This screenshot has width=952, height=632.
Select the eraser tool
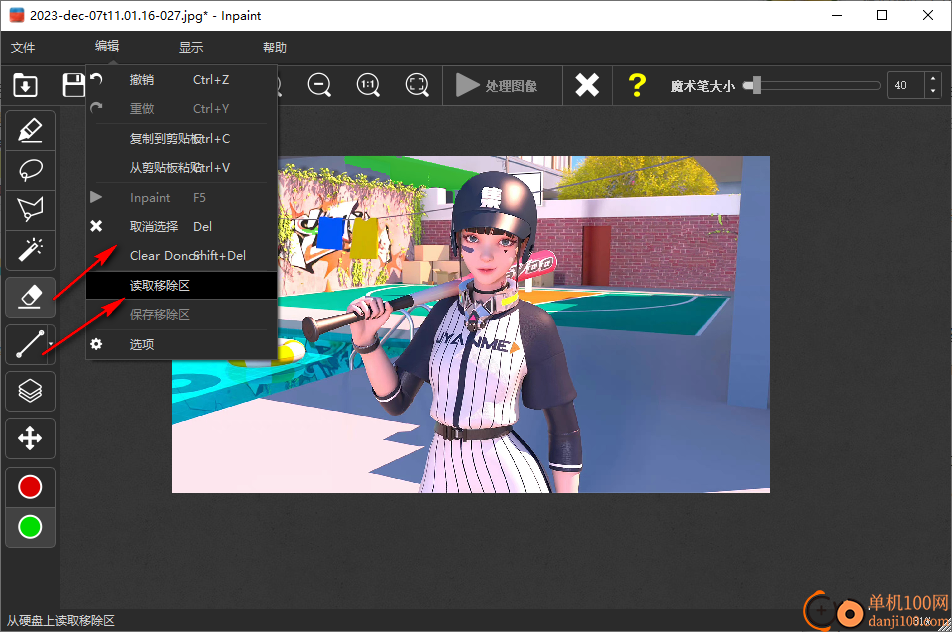(x=30, y=297)
